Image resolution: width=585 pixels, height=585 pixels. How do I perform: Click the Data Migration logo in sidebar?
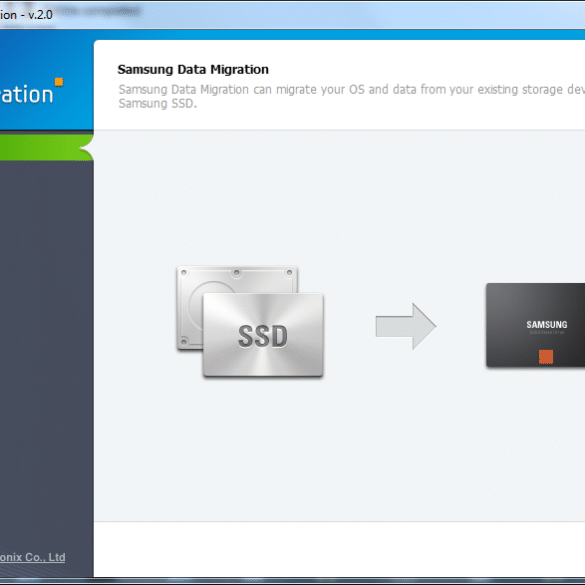pos(32,92)
